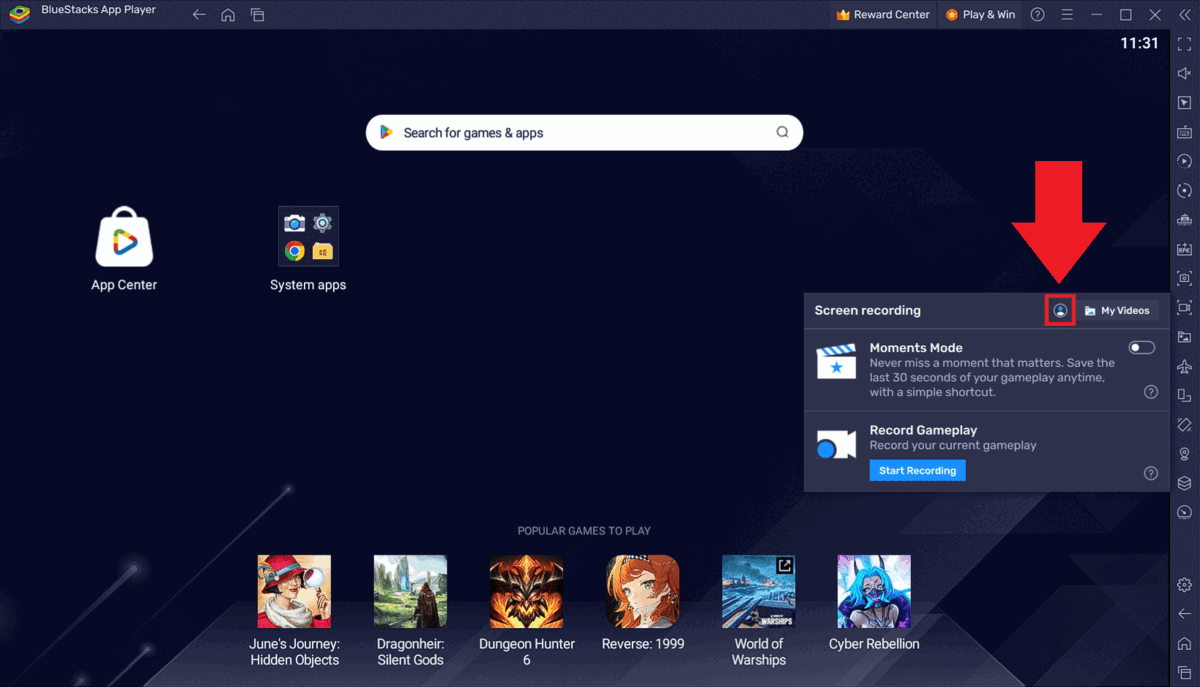Screen dimensions: 1200x687
Task: Launch World of Warships from popular games
Action: pyautogui.click(x=758, y=591)
